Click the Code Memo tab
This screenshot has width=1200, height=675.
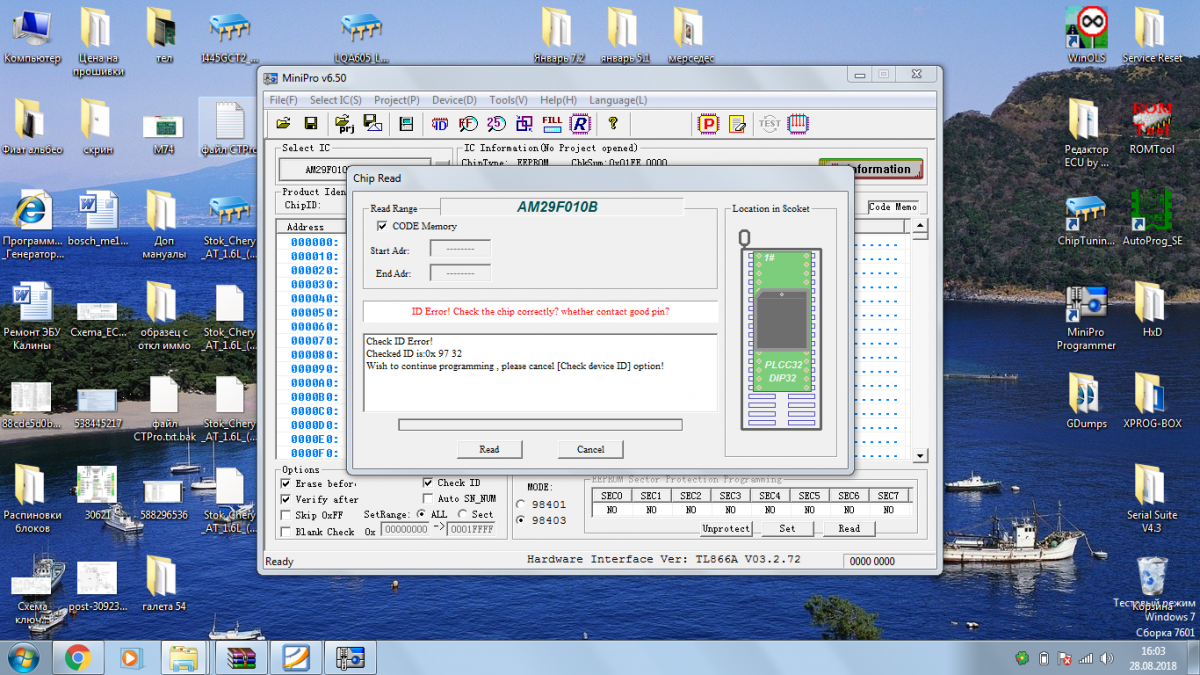point(892,207)
